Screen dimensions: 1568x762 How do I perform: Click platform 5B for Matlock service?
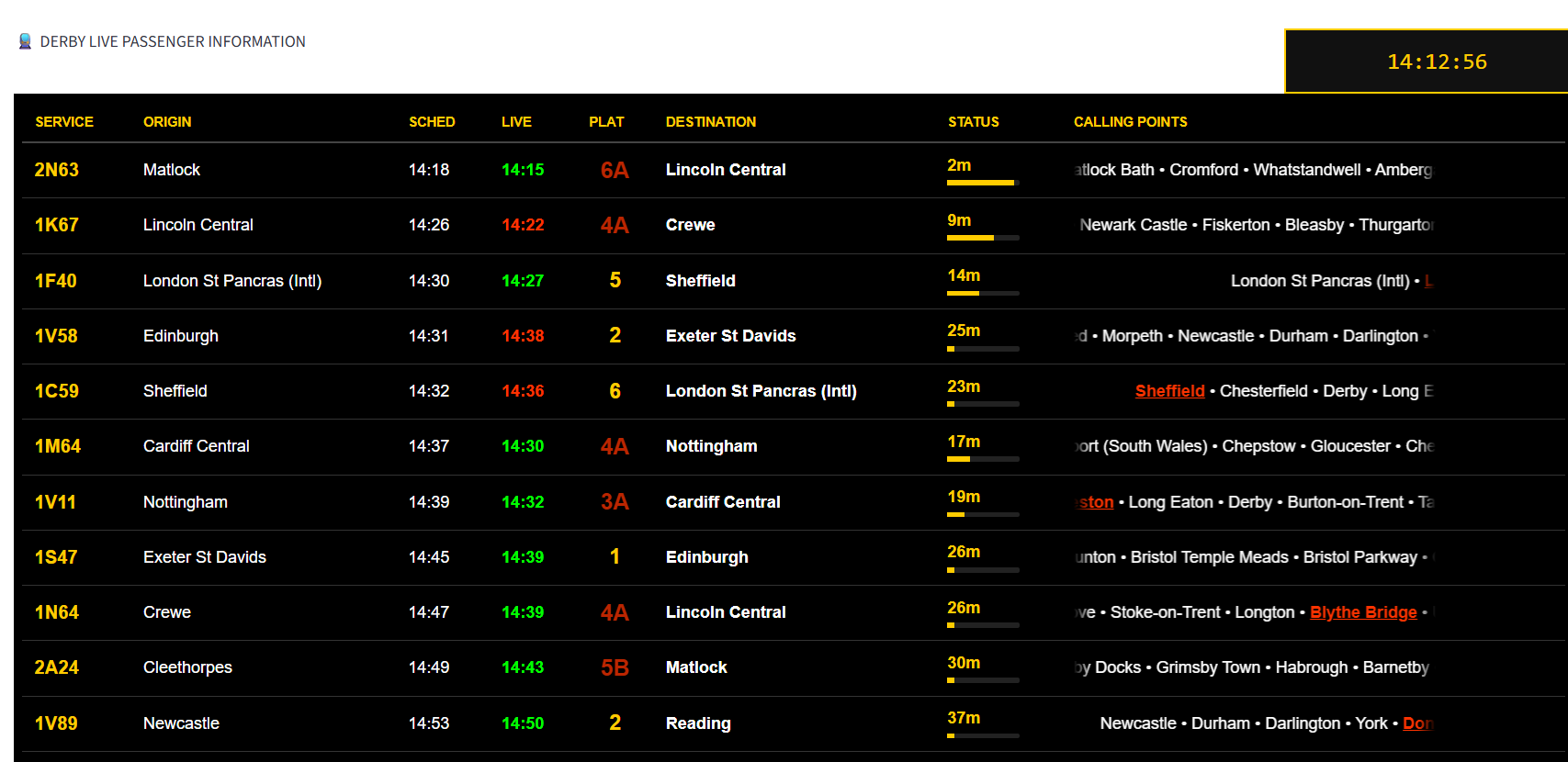coord(615,667)
